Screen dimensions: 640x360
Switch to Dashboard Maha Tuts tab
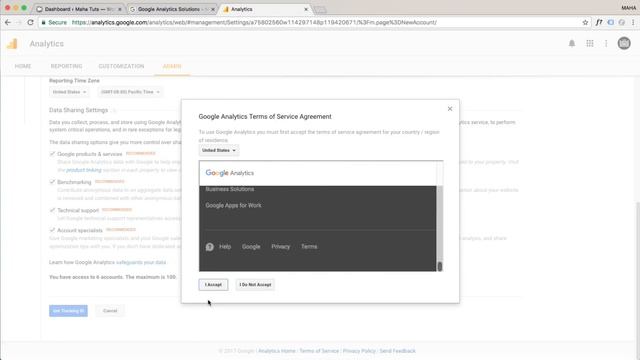[x=78, y=9]
